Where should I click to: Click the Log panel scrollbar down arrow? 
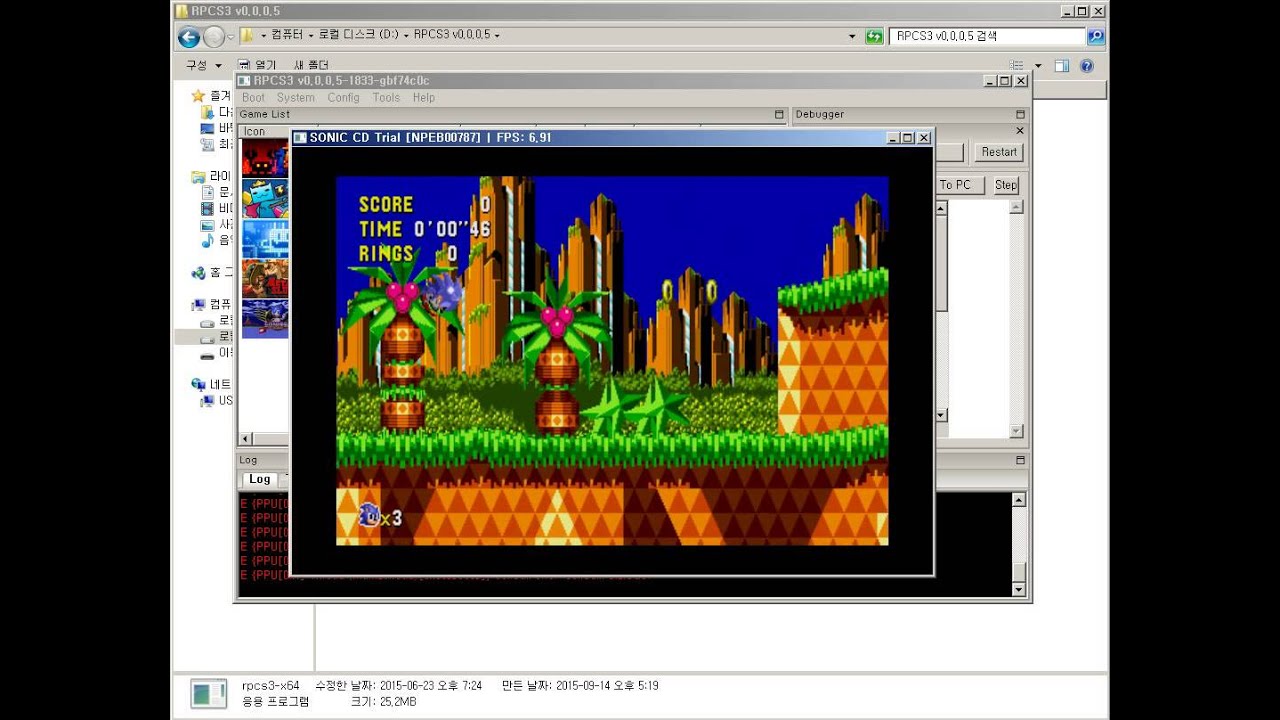(1019, 590)
